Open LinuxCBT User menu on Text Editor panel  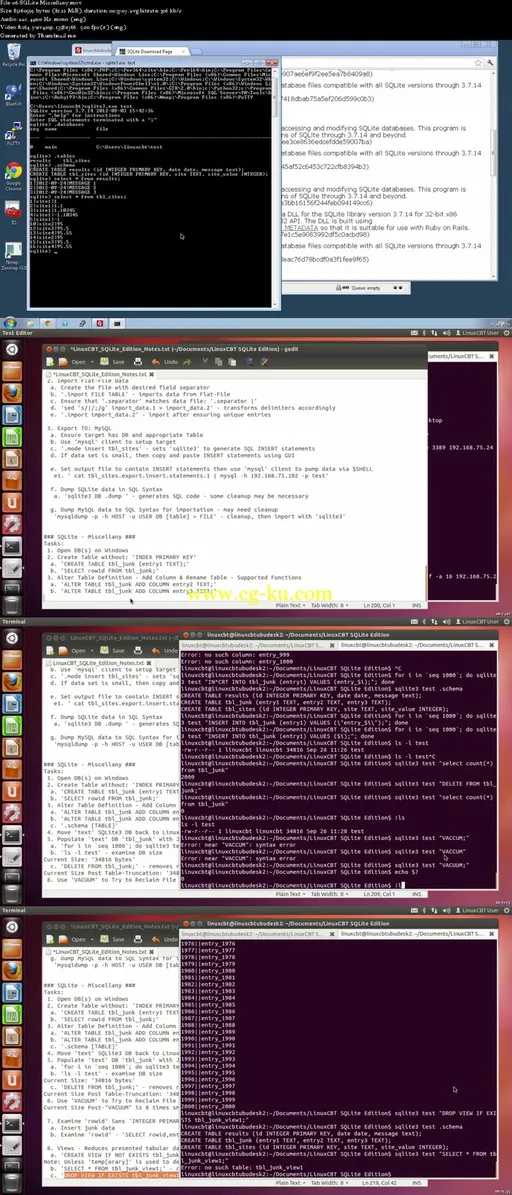coord(478,333)
